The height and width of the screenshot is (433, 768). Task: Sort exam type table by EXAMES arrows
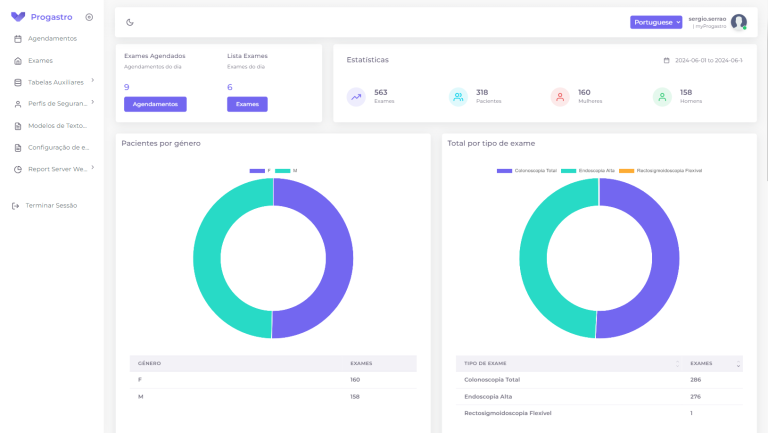pyautogui.click(x=738, y=363)
